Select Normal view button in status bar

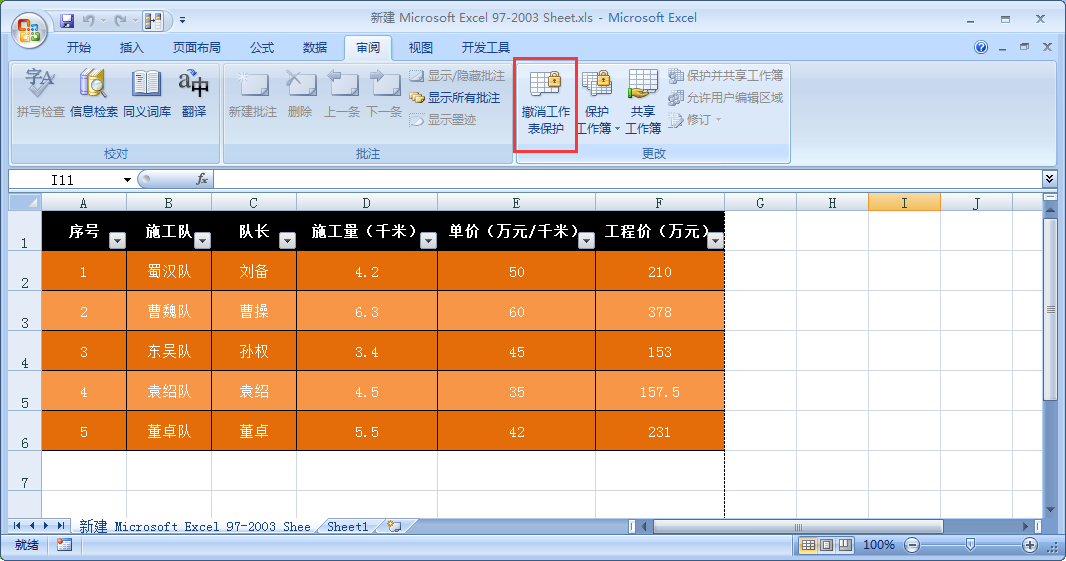coord(809,545)
